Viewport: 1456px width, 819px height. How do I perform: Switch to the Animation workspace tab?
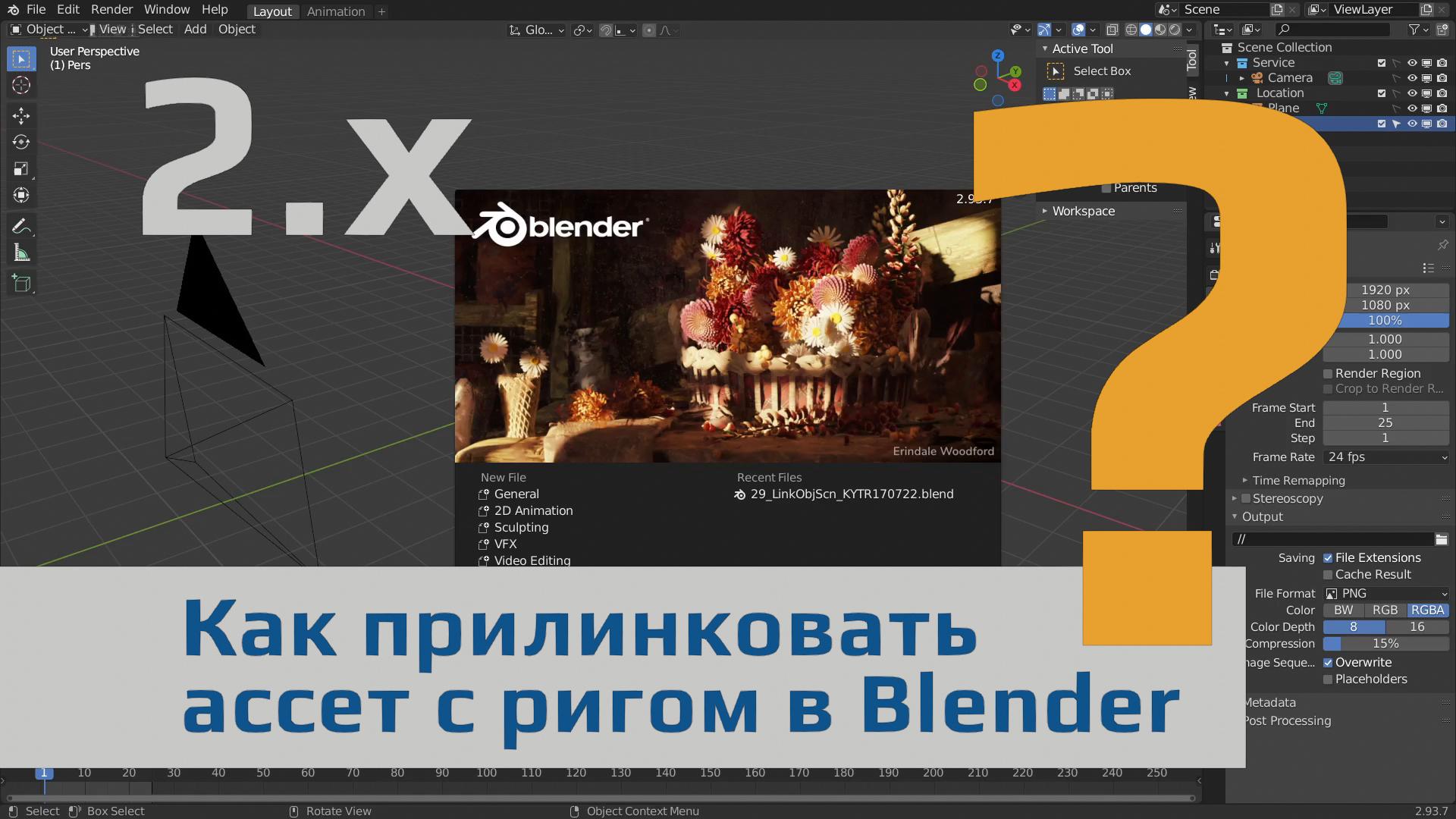pos(336,11)
